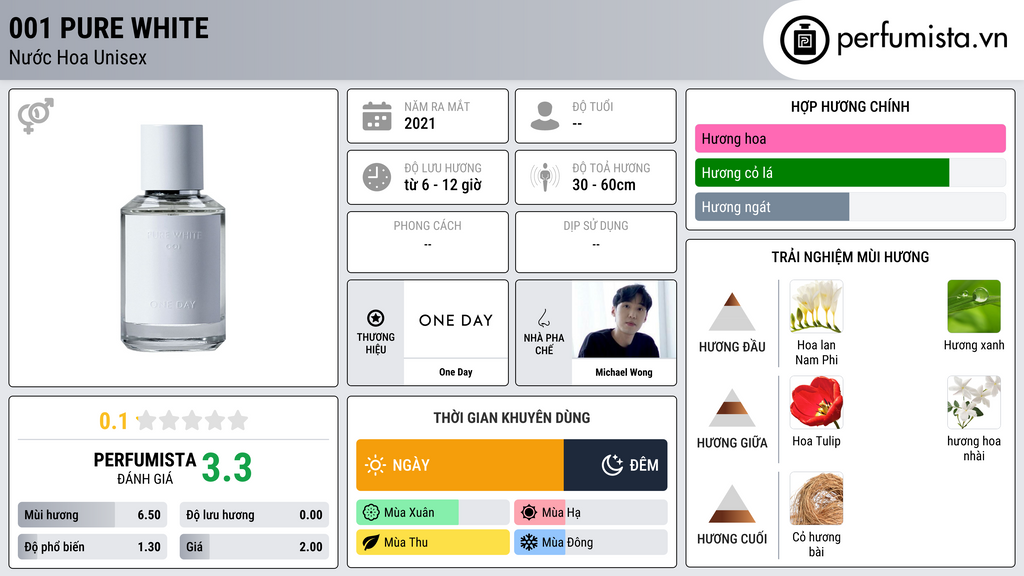Click the One Day brand name link

click(456, 372)
